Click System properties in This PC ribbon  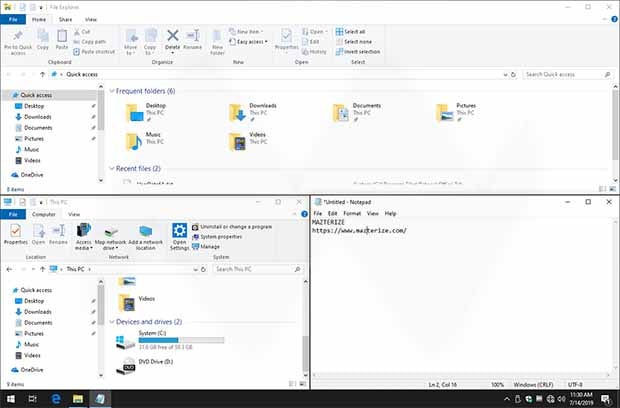pyautogui.click(x=217, y=236)
